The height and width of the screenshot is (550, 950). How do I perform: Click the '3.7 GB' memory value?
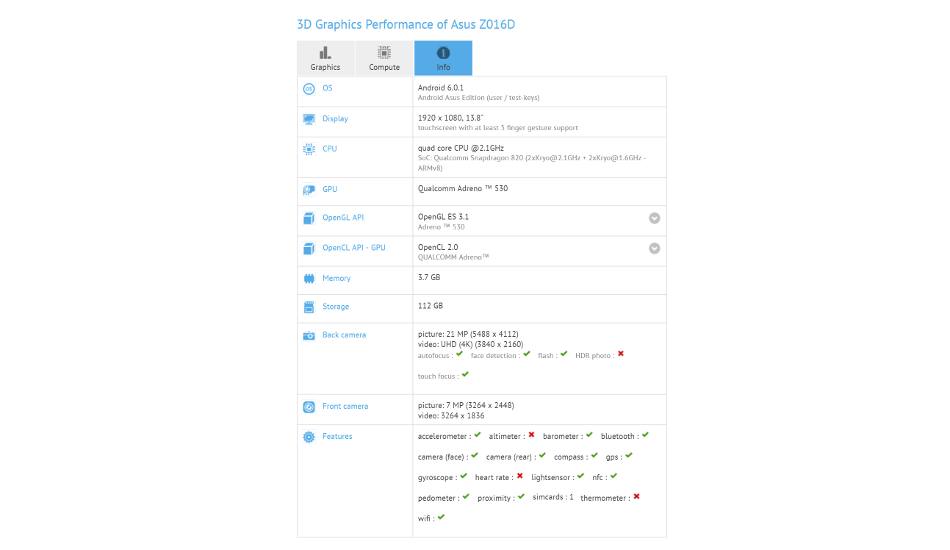point(429,277)
